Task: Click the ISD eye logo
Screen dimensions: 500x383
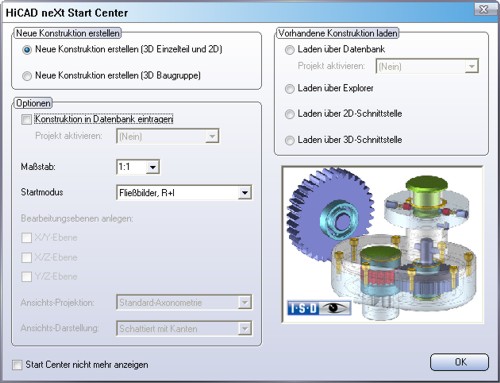Action: tap(319, 308)
